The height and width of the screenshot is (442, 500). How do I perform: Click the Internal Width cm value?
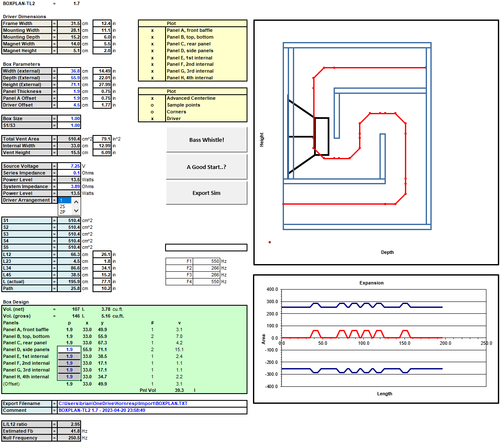tap(69, 146)
